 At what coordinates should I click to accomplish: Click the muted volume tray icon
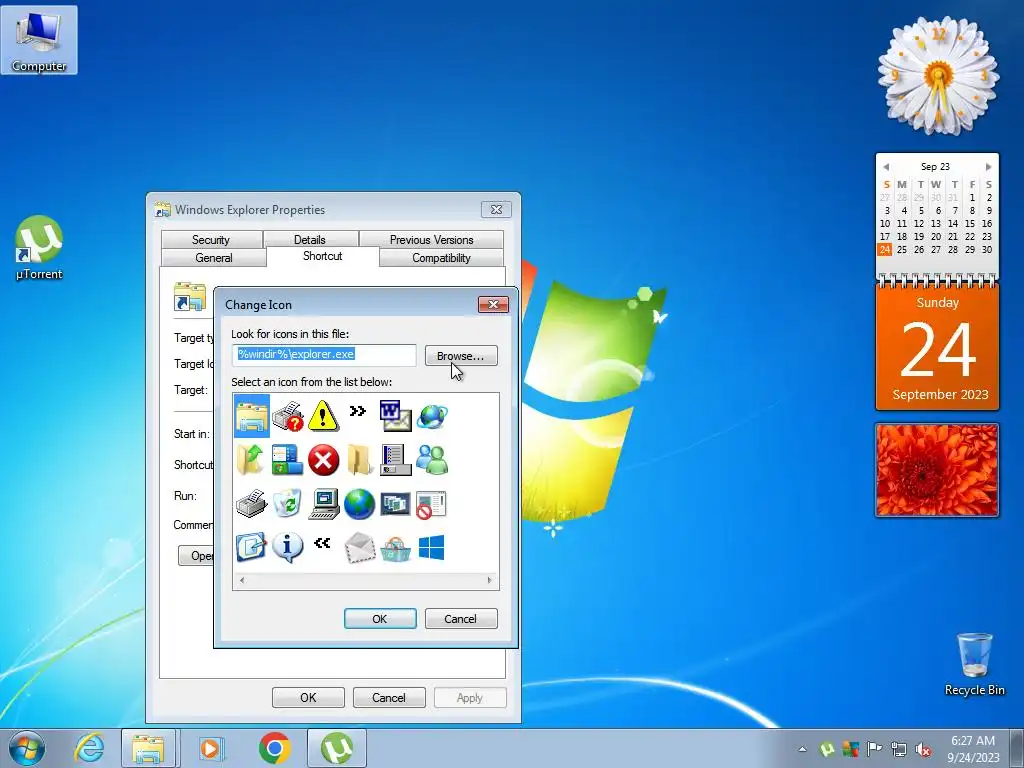tap(923, 750)
